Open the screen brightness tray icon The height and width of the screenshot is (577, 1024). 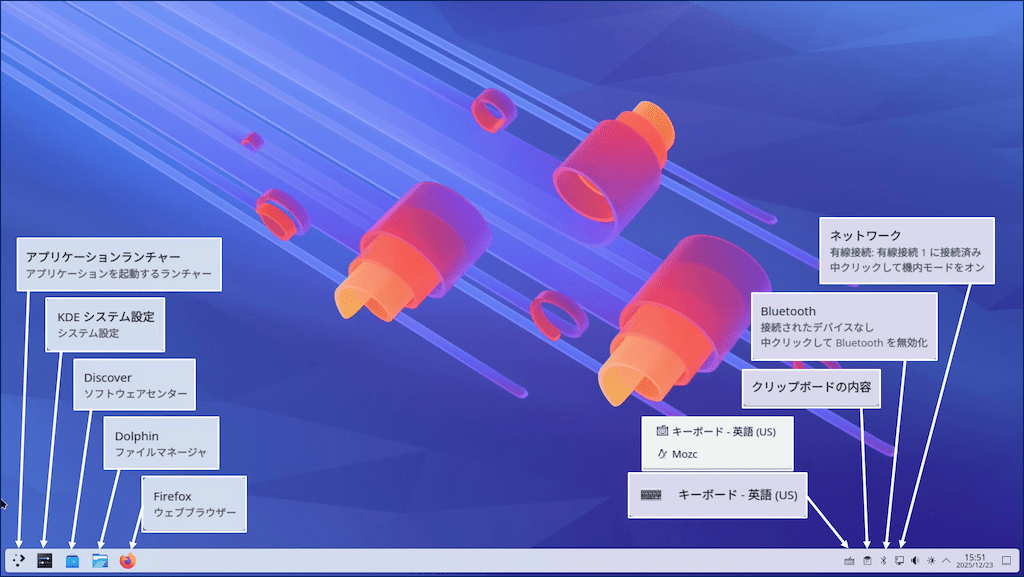tap(931, 561)
